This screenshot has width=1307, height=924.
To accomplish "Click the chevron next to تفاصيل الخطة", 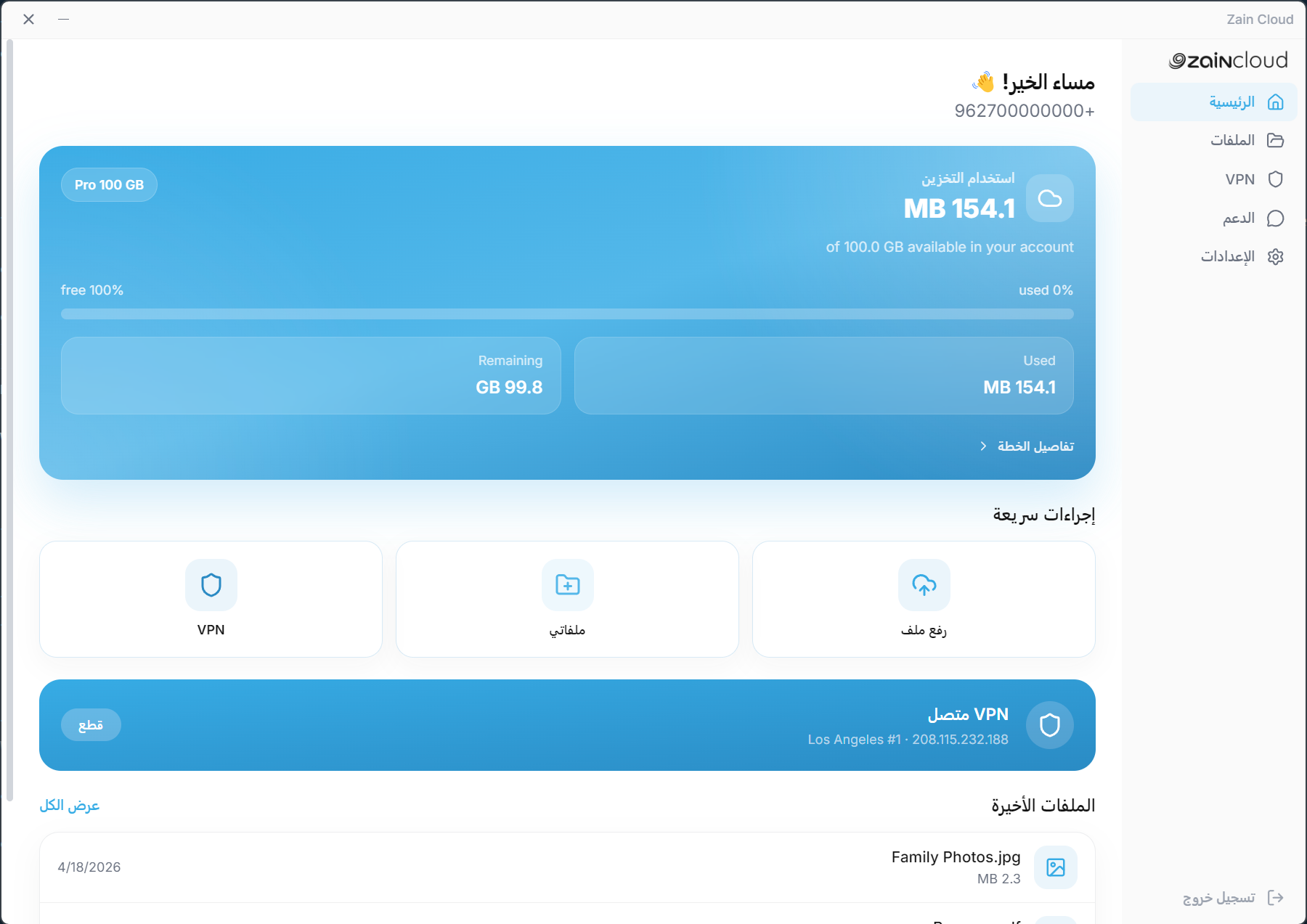I will [983, 446].
